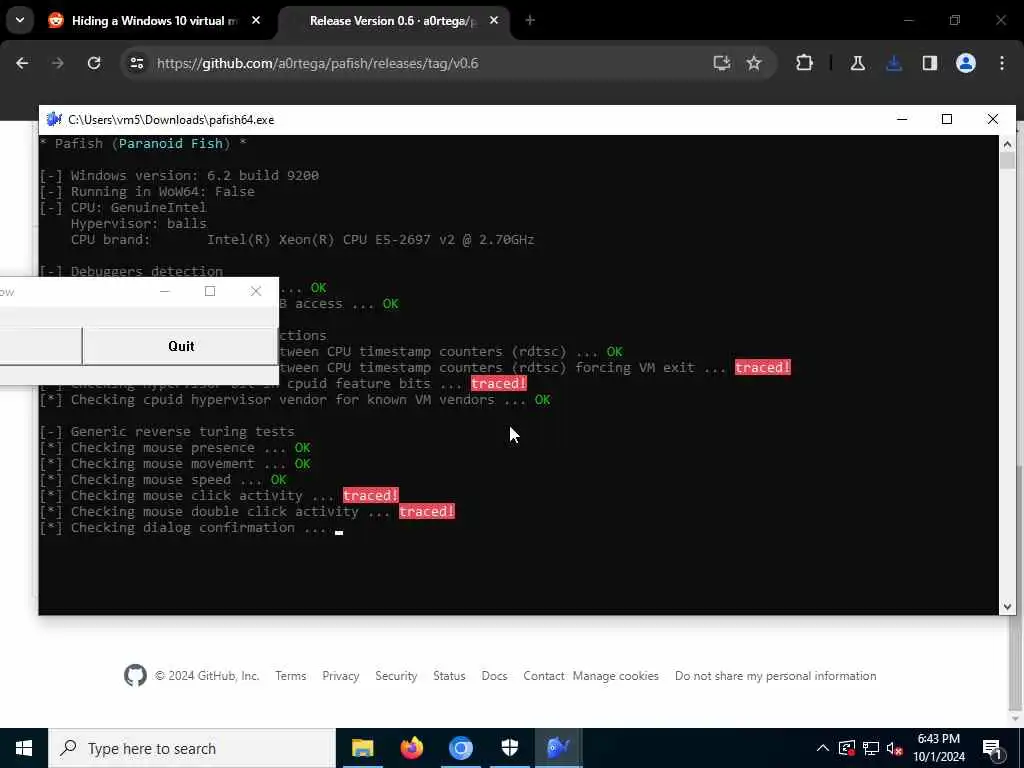Bookmark this page with the star
This screenshot has height=768, width=1024.
pos(754,63)
